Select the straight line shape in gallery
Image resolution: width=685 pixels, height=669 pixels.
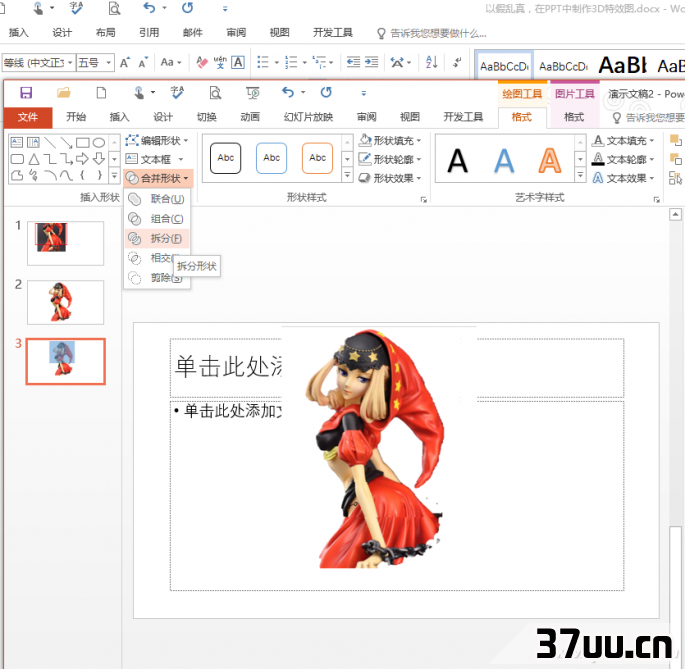tap(50, 142)
